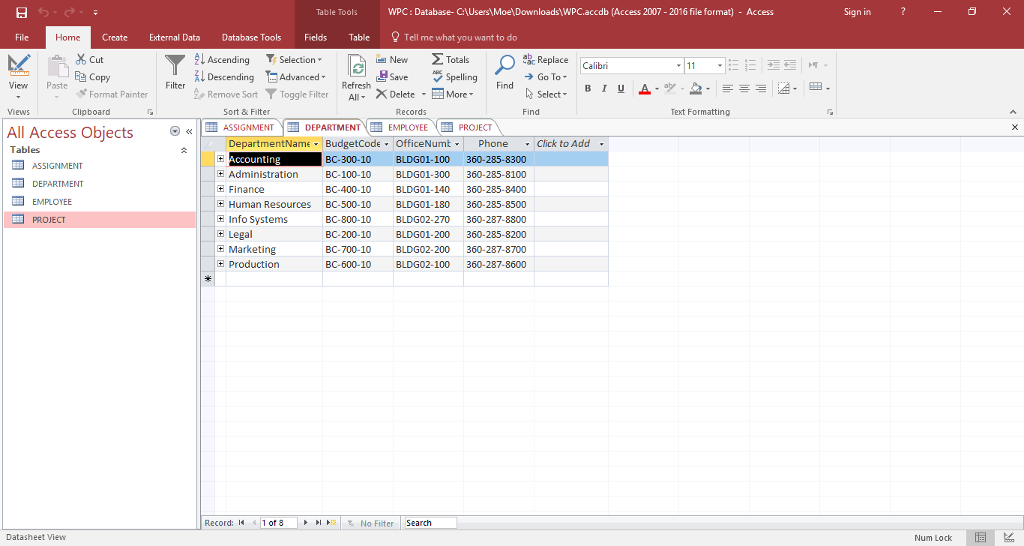The image size is (1024, 546).
Task: Click the Totals sigma icon
Action: click(438, 60)
